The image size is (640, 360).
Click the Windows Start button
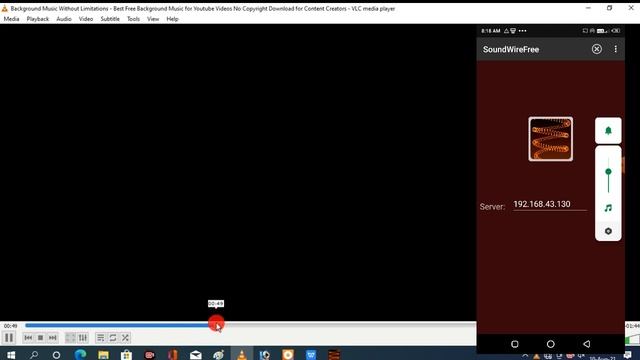point(11,355)
